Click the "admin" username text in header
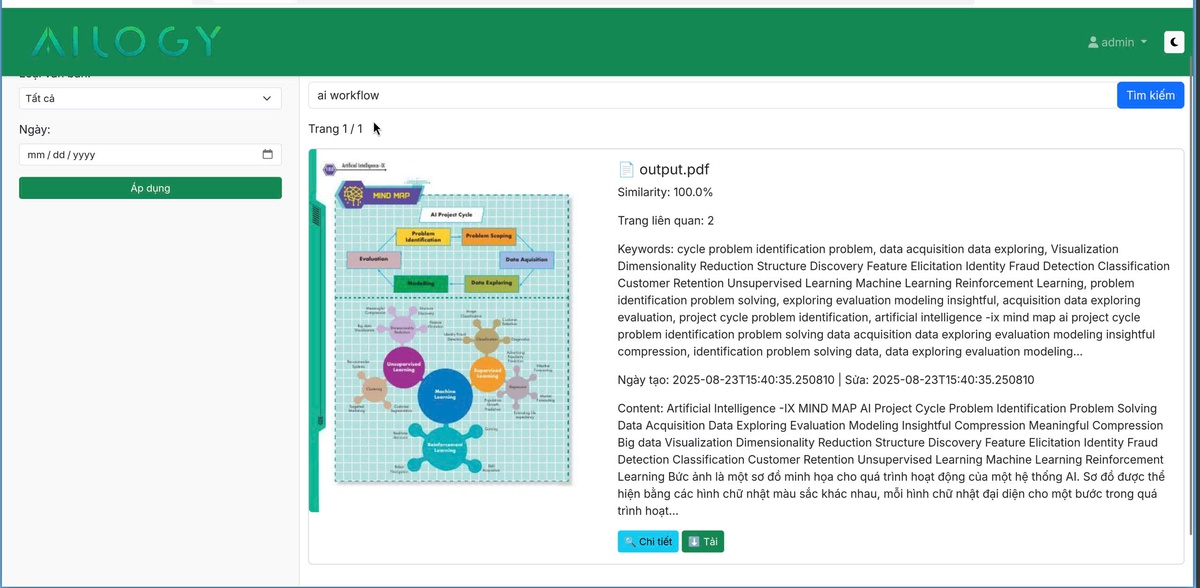 pyautogui.click(x=1118, y=42)
